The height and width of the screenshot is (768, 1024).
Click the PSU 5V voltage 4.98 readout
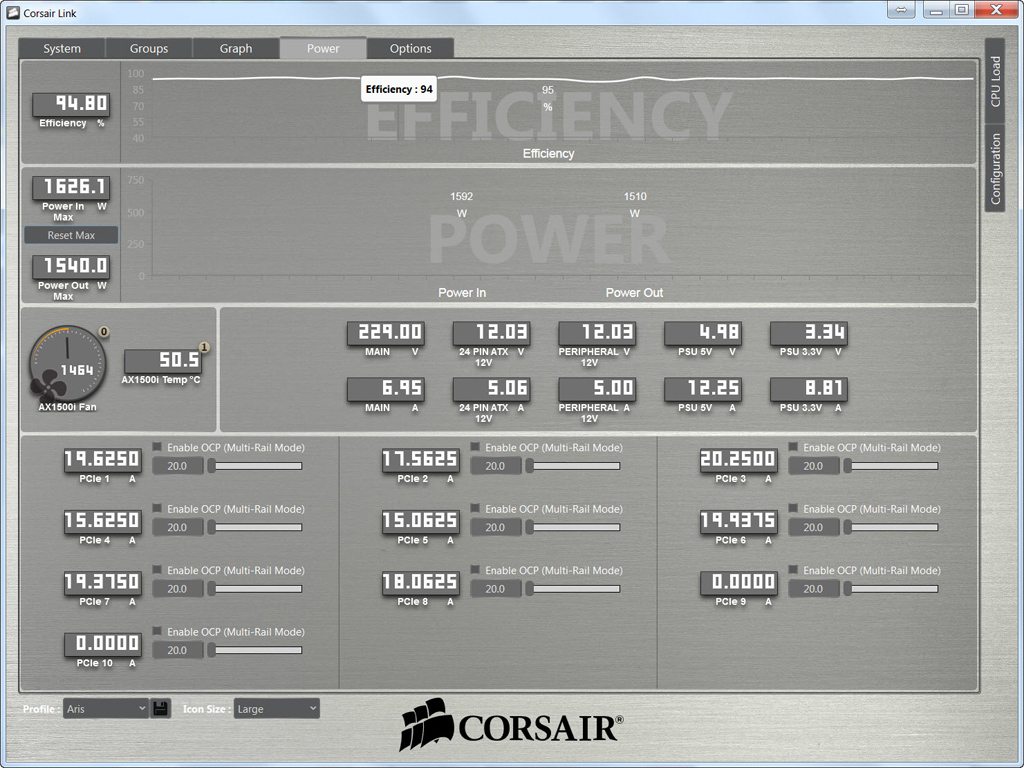(x=703, y=332)
